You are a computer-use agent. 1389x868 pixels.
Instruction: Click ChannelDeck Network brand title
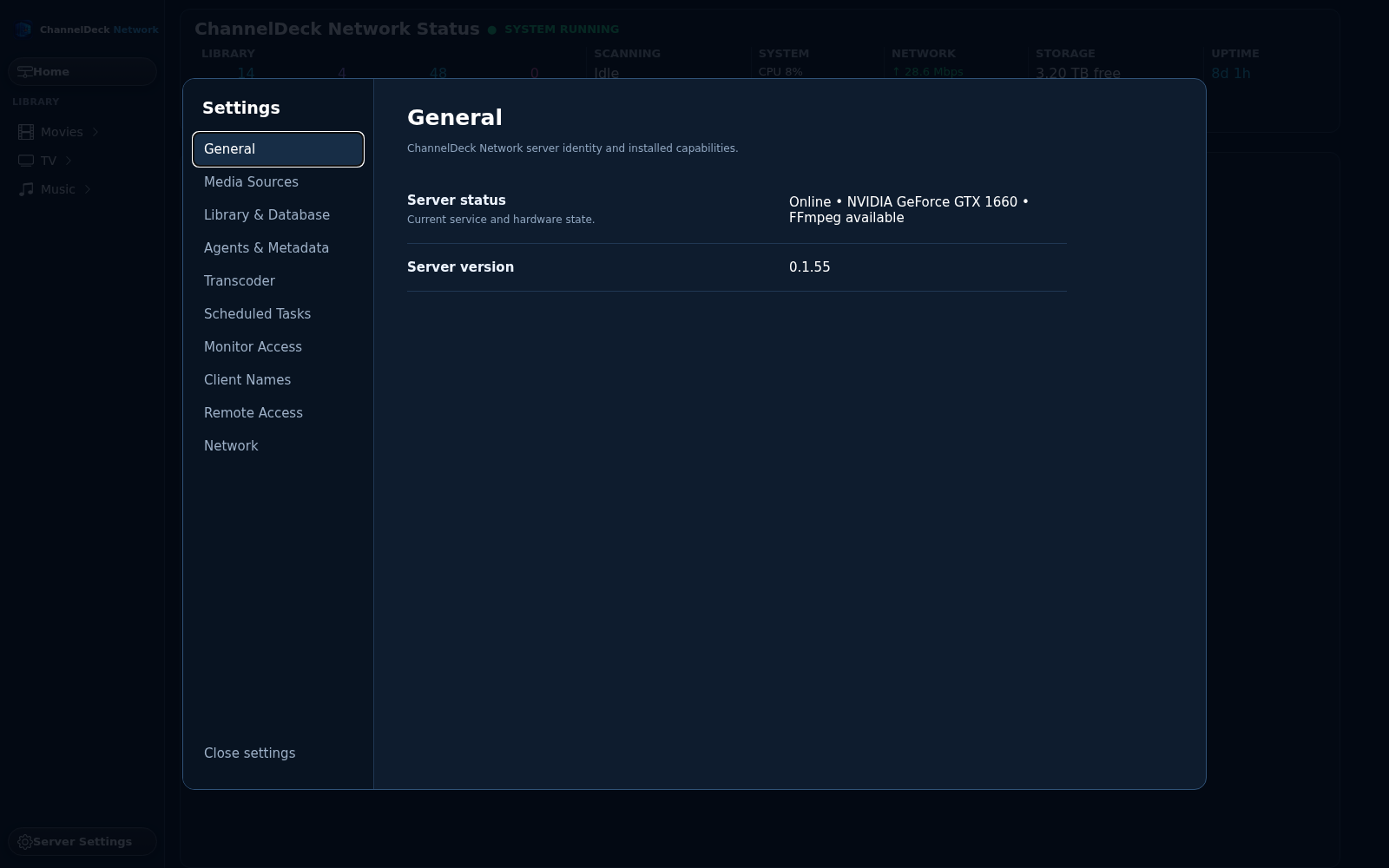[99, 30]
